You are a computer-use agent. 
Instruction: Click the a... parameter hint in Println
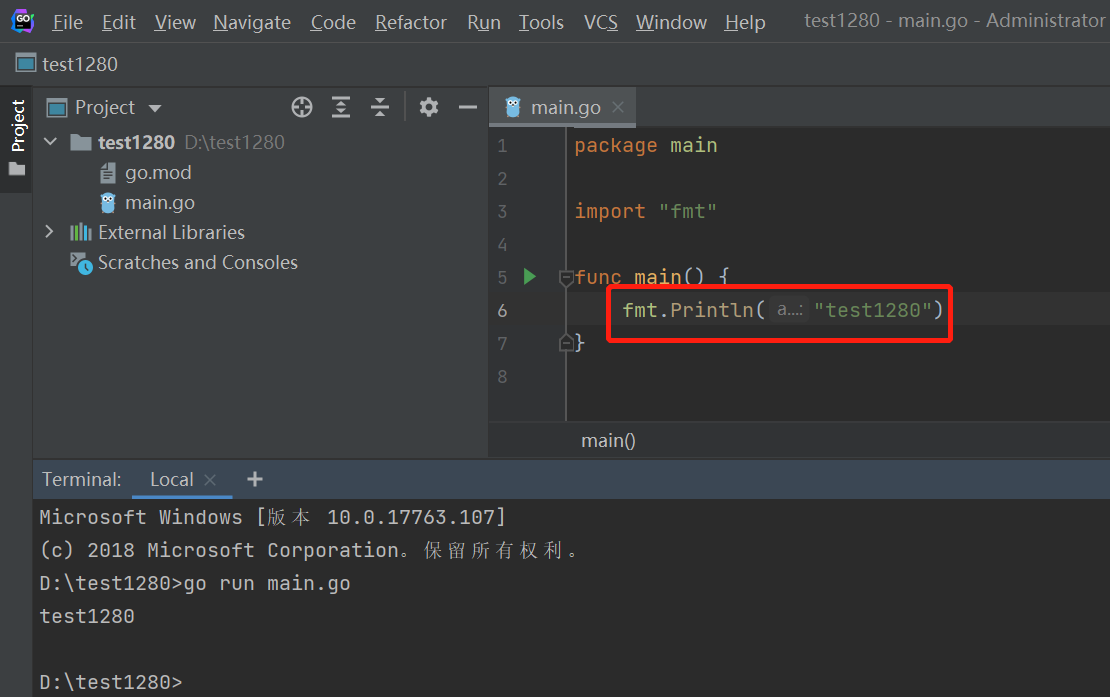pos(789,310)
